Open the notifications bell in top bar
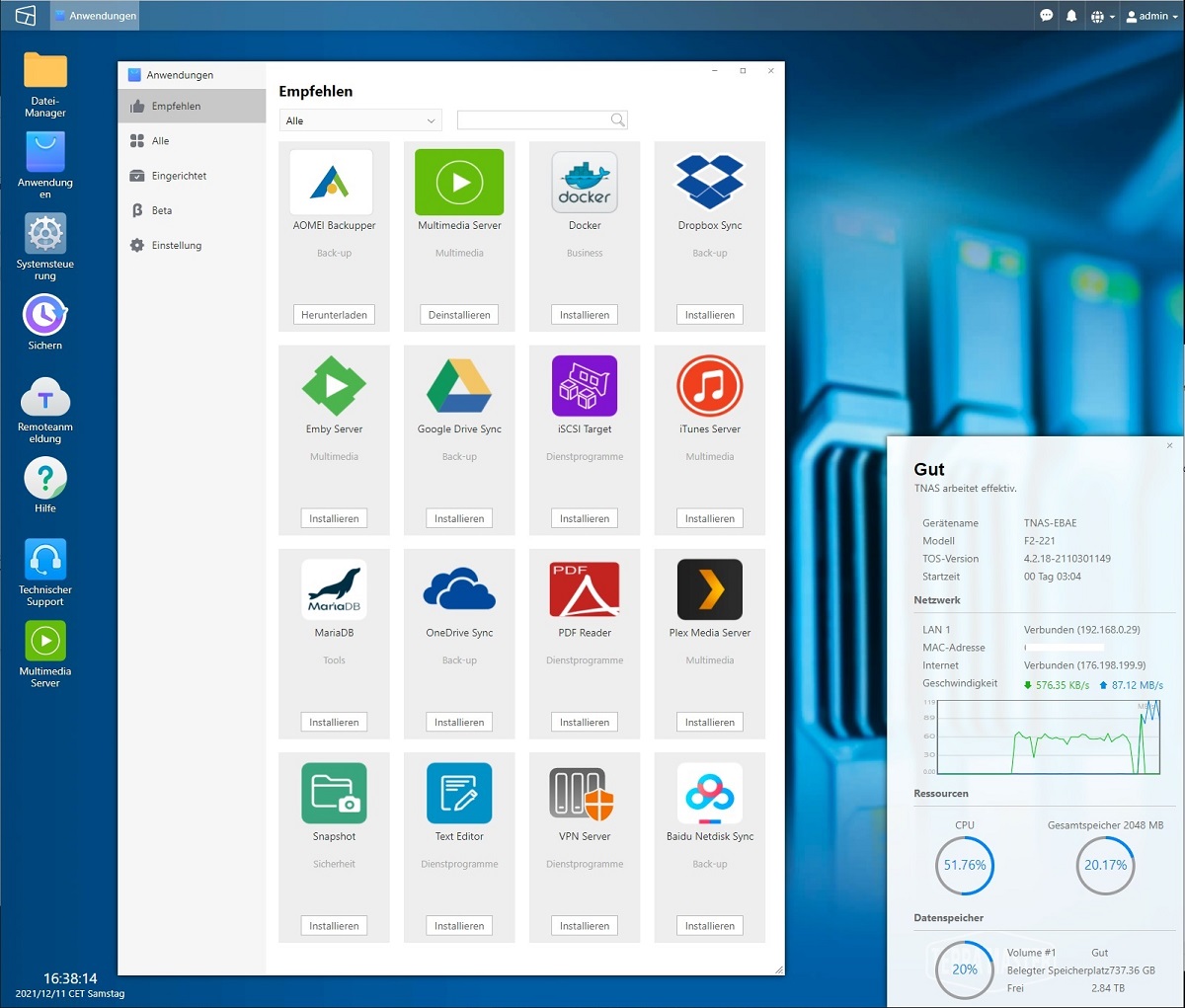 click(x=1071, y=16)
